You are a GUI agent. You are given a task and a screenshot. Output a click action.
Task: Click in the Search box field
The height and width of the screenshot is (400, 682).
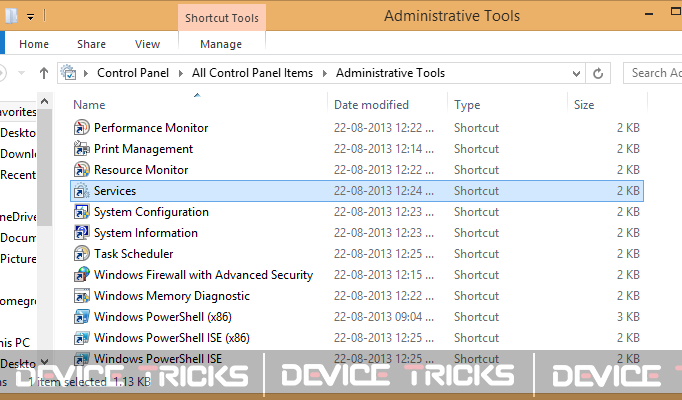tap(654, 73)
